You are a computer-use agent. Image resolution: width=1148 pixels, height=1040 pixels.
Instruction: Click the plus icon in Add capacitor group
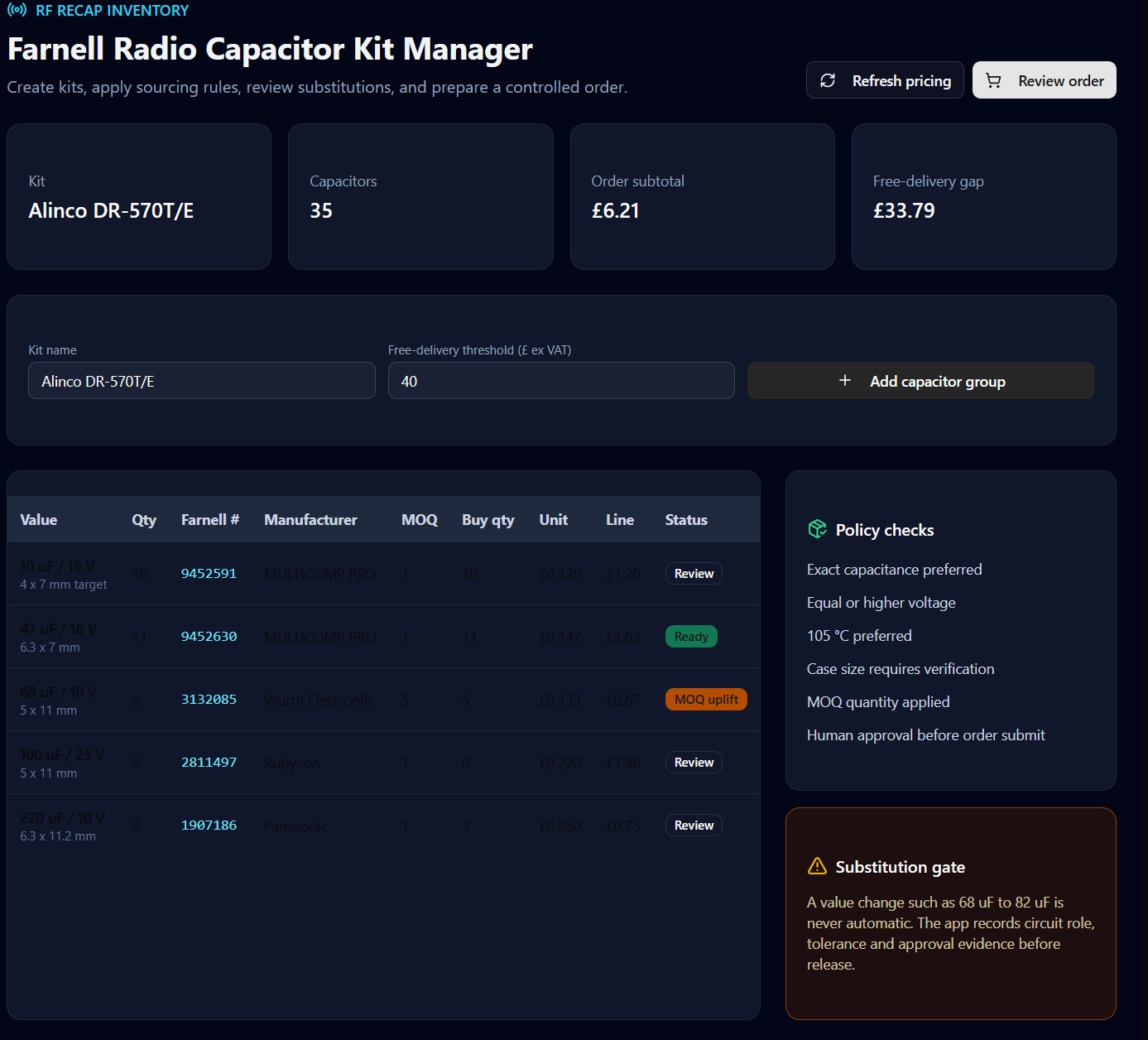(845, 380)
